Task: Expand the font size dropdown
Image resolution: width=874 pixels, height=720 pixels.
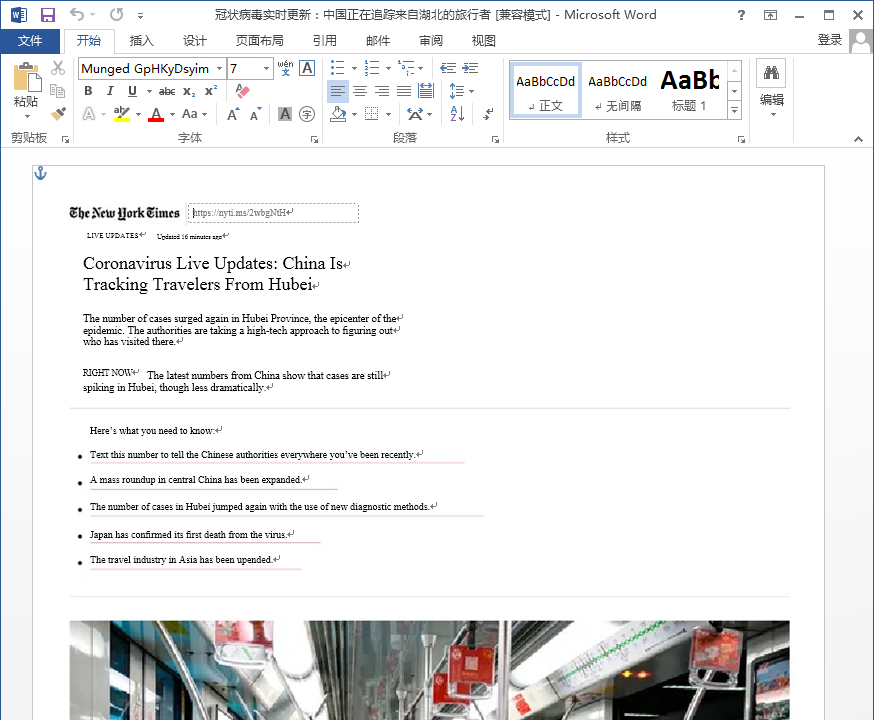Action: point(266,69)
